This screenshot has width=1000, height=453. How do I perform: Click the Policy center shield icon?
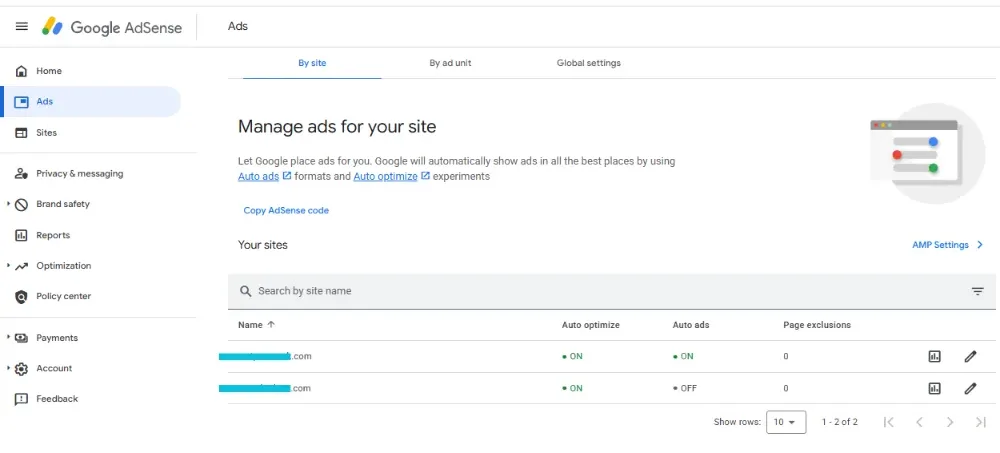click(21, 296)
